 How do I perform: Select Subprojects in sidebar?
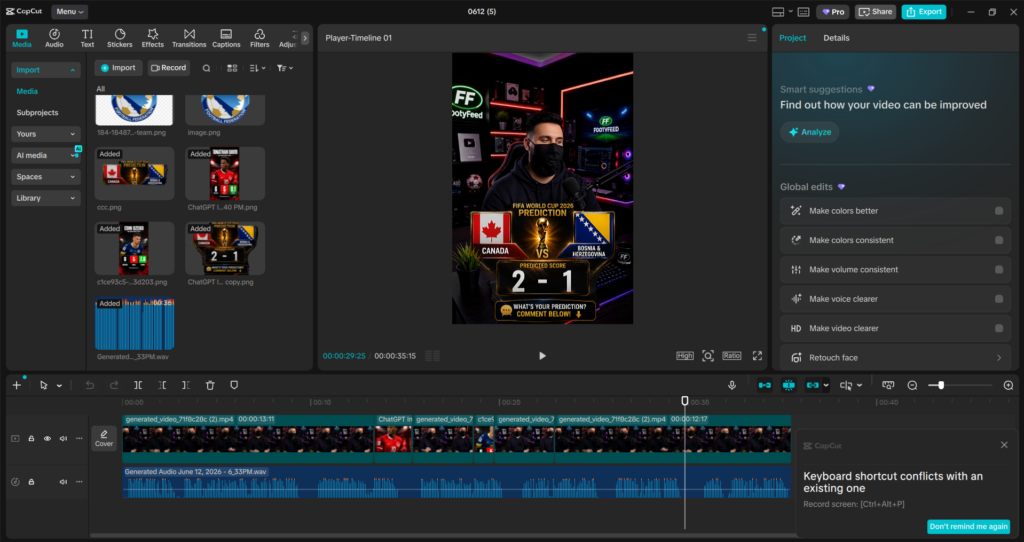37,112
